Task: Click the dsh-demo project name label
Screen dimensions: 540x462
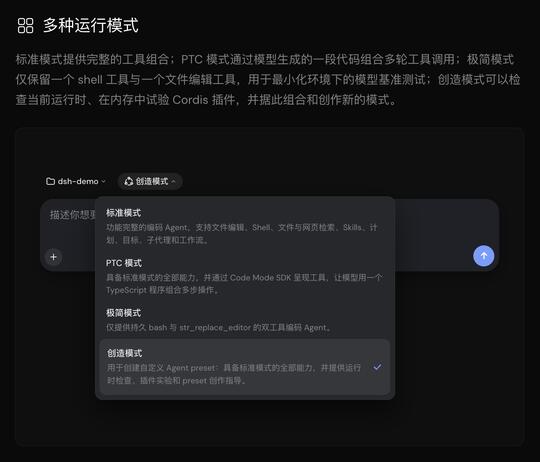Action: pos(78,181)
